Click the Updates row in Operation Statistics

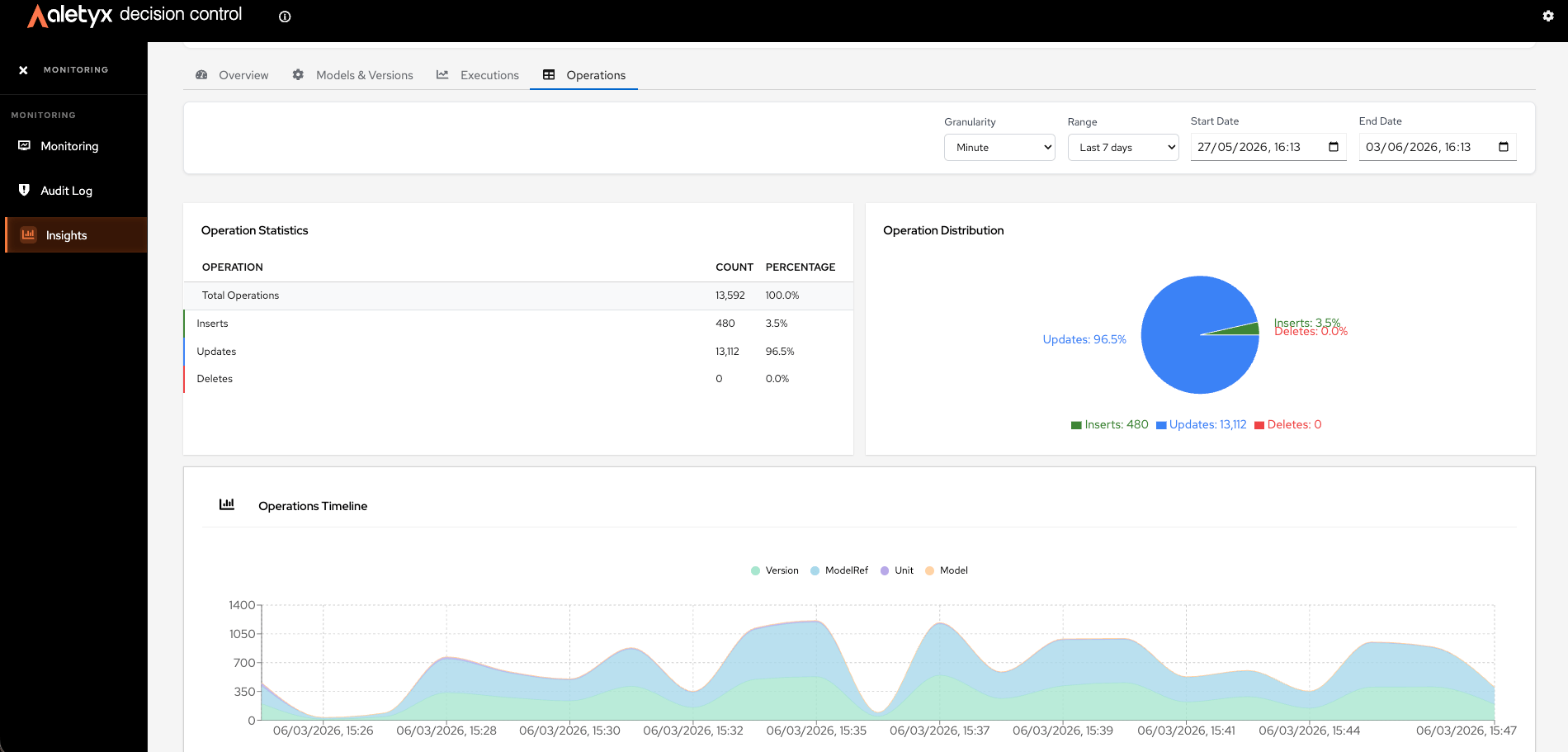coord(518,352)
